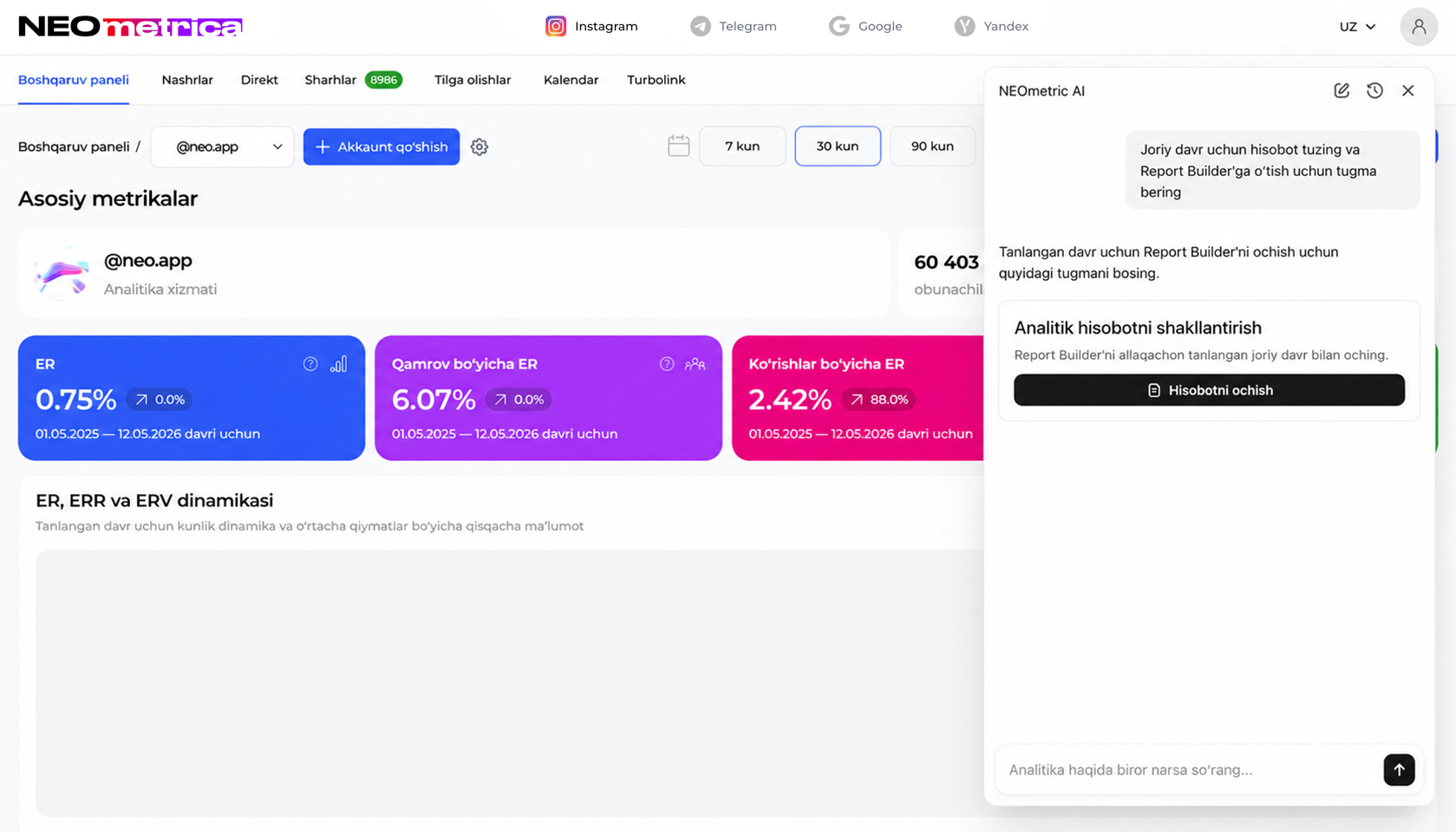This screenshot has height=832, width=1456.
Task: Send the AI chat message
Action: [1399, 770]
